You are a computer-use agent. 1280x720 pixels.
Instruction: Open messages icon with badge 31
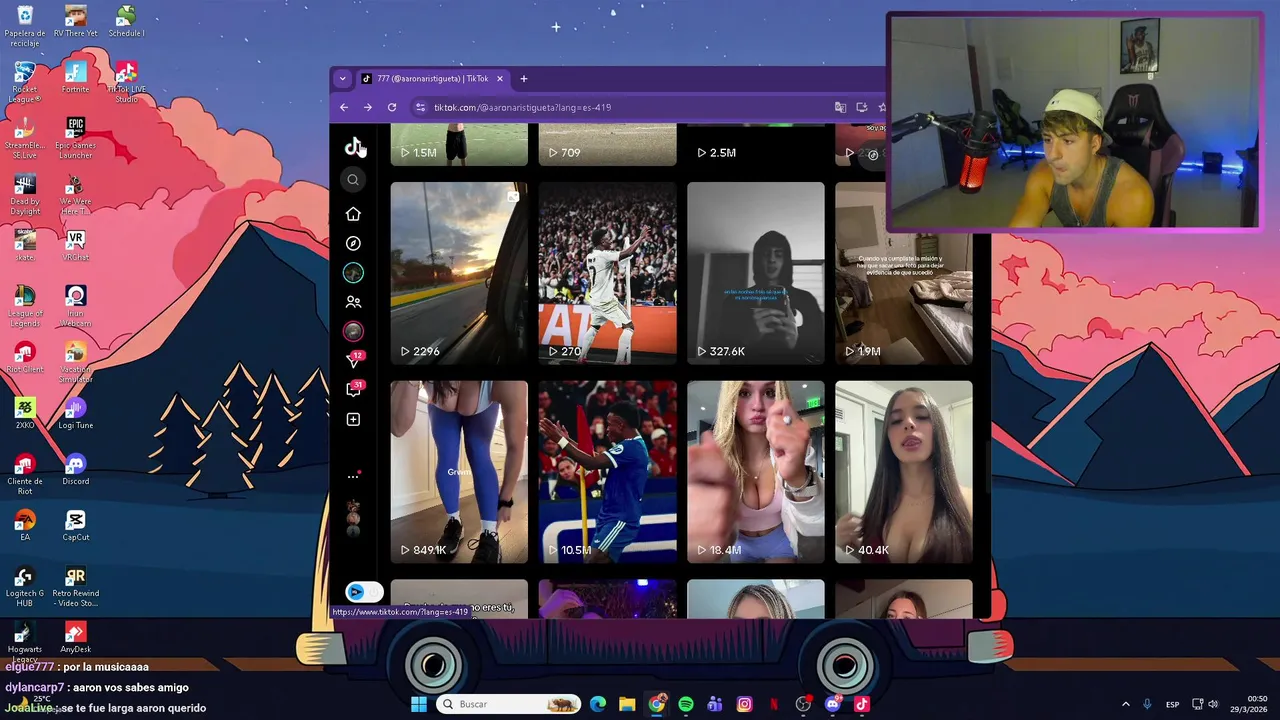(353, 390)
